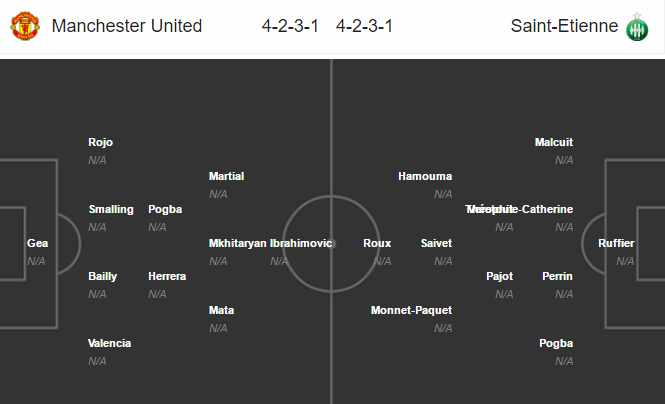
Task: Open the Saint-Etienne team name
Action: 564,26
